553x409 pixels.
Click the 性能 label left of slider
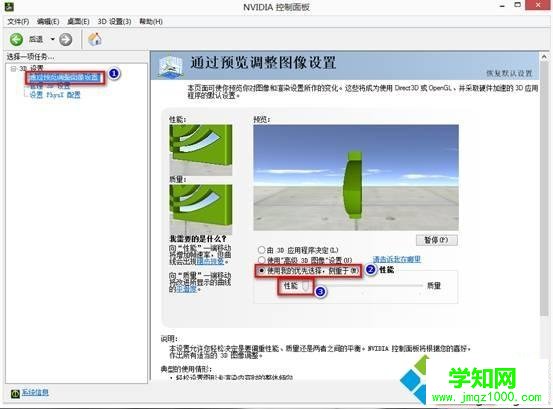[291, 286]
